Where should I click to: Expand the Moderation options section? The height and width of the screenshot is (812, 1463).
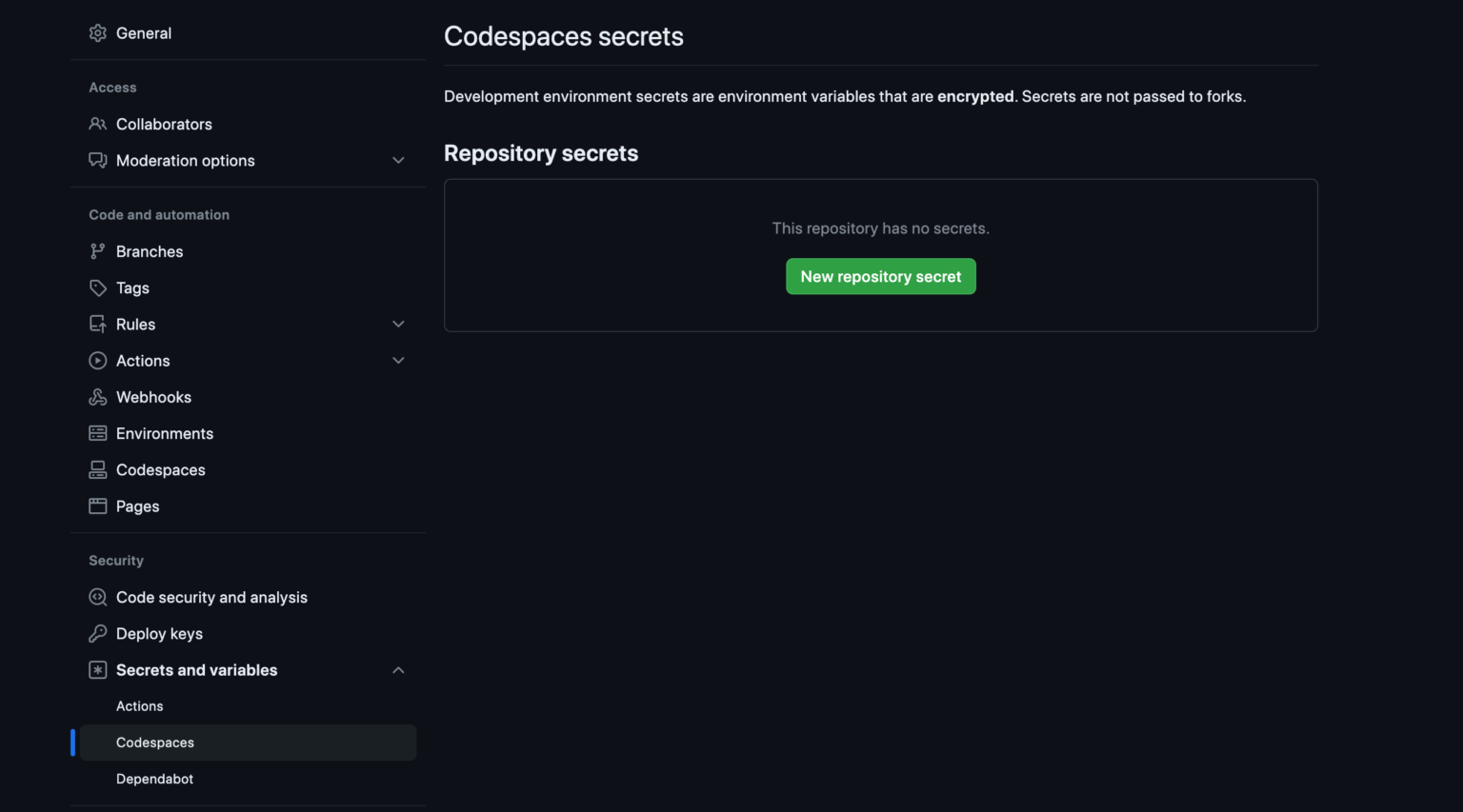398,160
